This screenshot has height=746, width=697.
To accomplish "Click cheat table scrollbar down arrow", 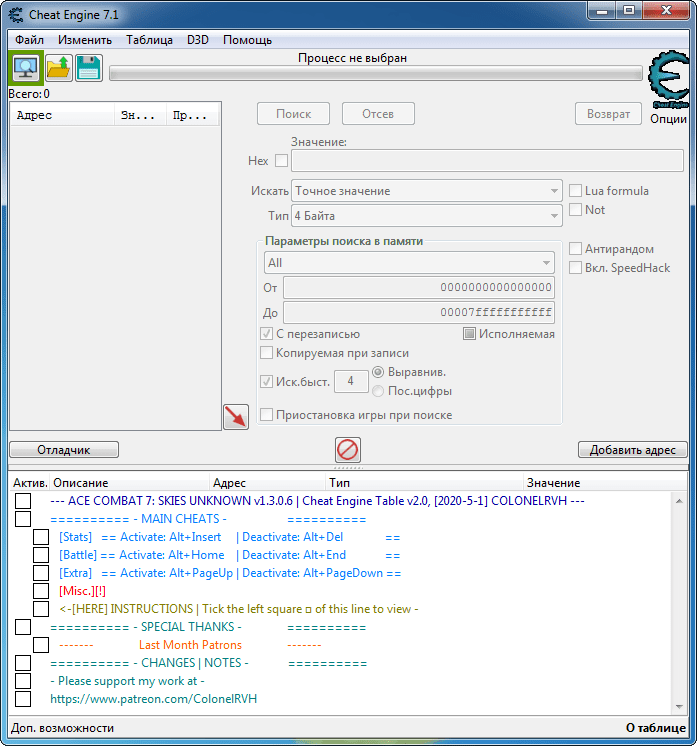I will tap(679, 707).
